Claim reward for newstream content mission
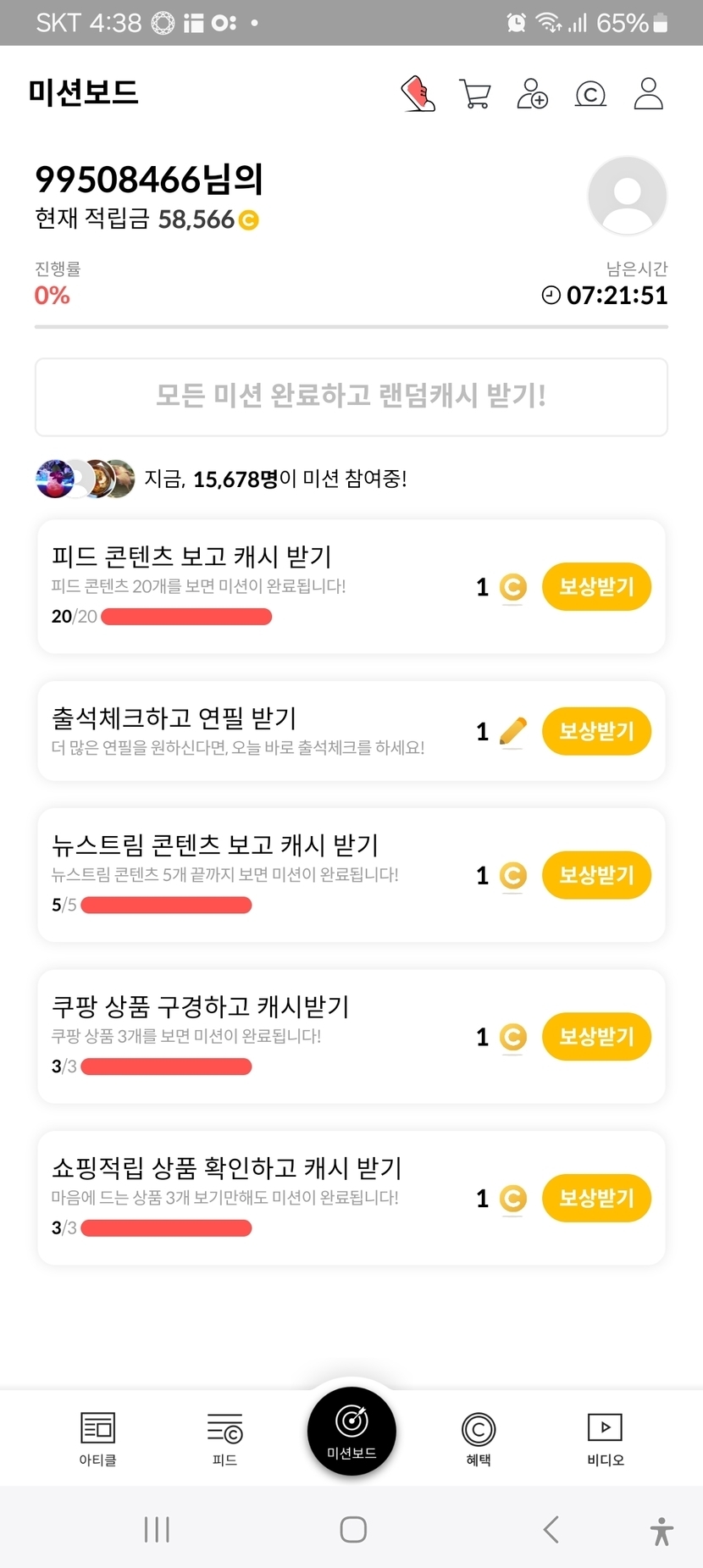This screenshot has width=703, height=1568. [596, 875]
